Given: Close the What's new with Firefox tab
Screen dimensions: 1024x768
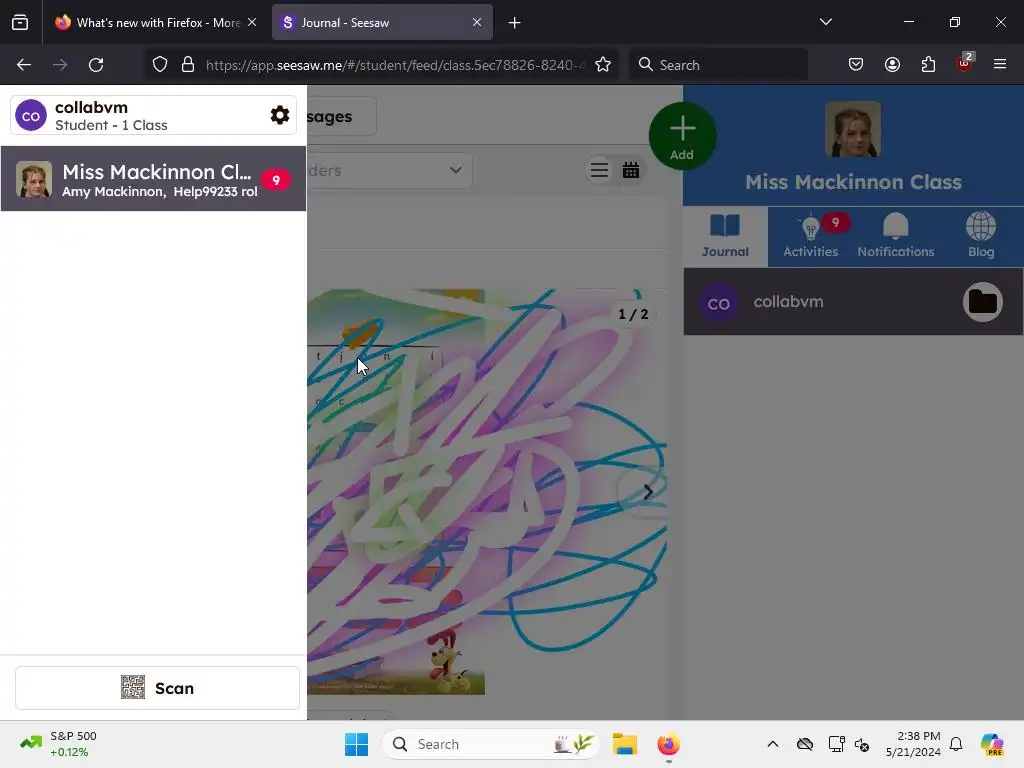Looking at the screenshot, I should pos(252,22).
